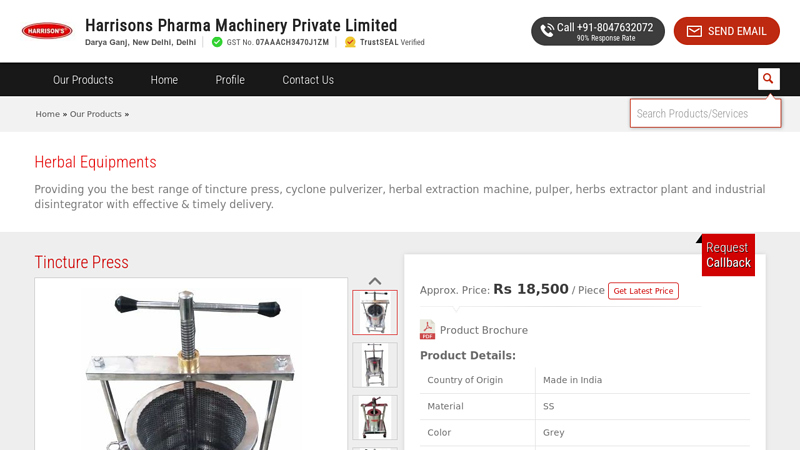Select the first tincture press thumbnail

coord(375,312)
